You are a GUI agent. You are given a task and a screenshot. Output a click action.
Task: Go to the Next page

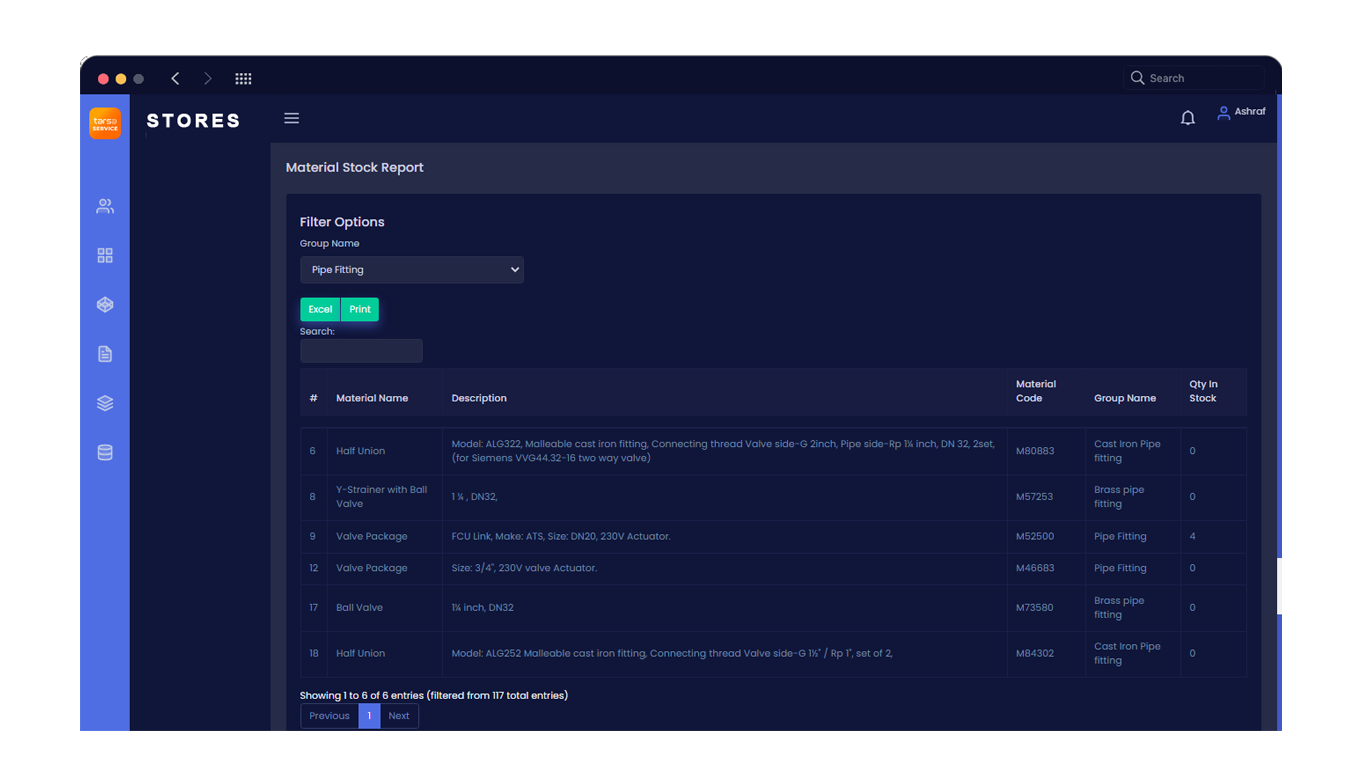(399, 716)
